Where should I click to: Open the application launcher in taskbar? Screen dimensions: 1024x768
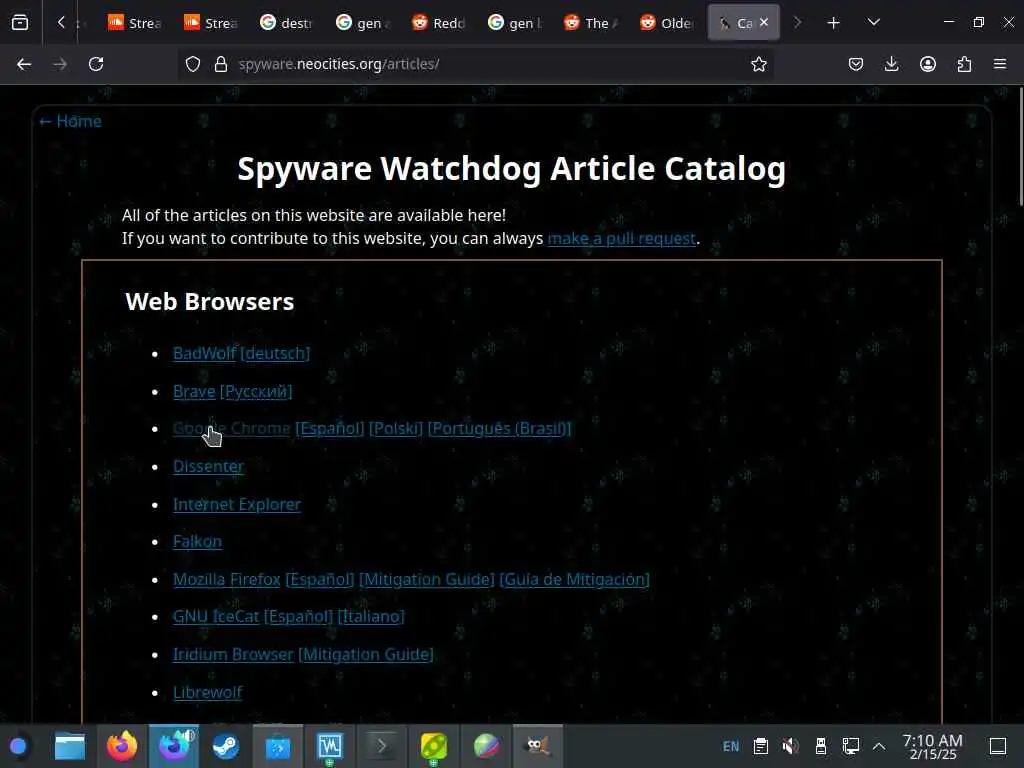tap(18, 746)
